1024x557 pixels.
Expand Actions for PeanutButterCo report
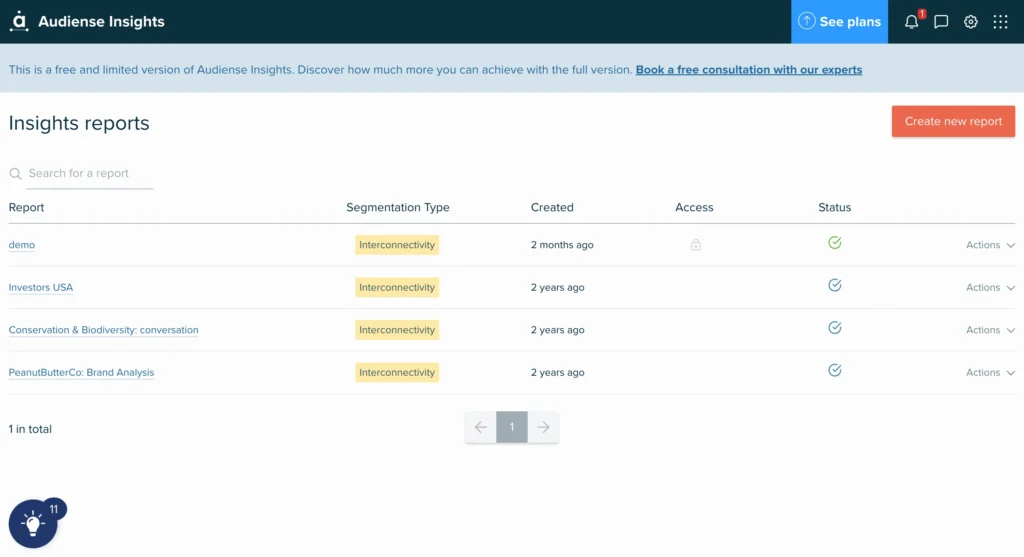point(990,372)
